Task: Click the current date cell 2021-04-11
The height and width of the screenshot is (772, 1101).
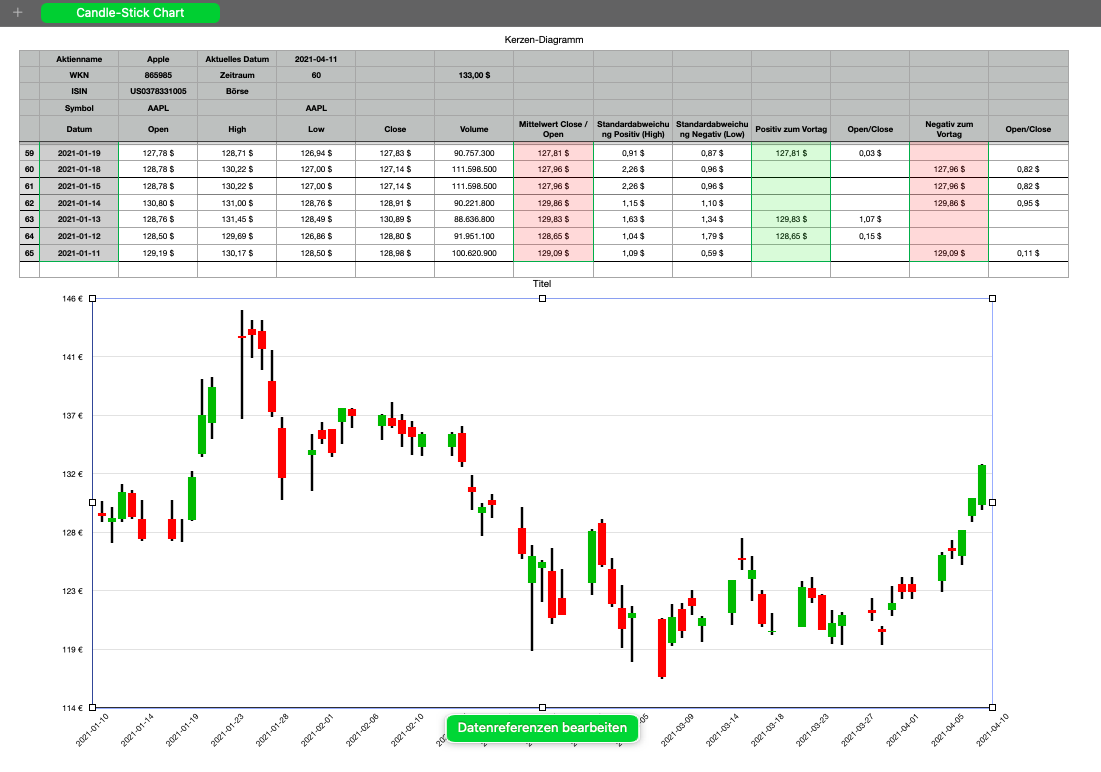Action: (x=315, y=59)
